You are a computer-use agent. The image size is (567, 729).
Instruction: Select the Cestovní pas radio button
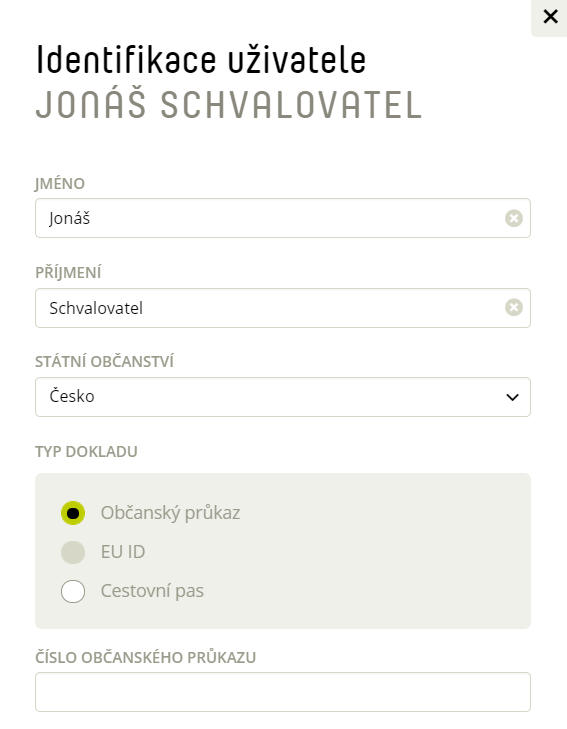(x=73, y=591)
